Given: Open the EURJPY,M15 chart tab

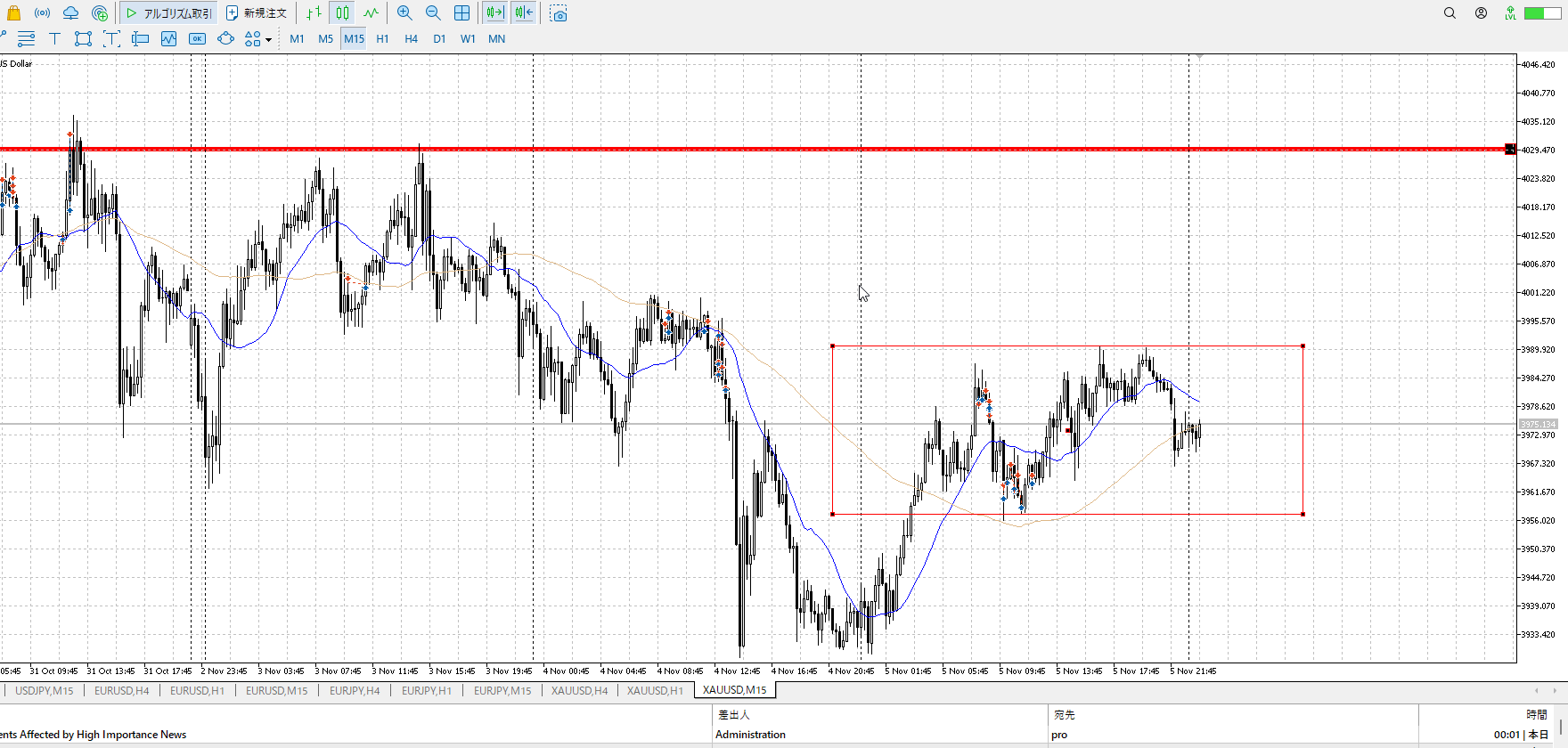Looking at the screenshot, I should click(502, 690).
